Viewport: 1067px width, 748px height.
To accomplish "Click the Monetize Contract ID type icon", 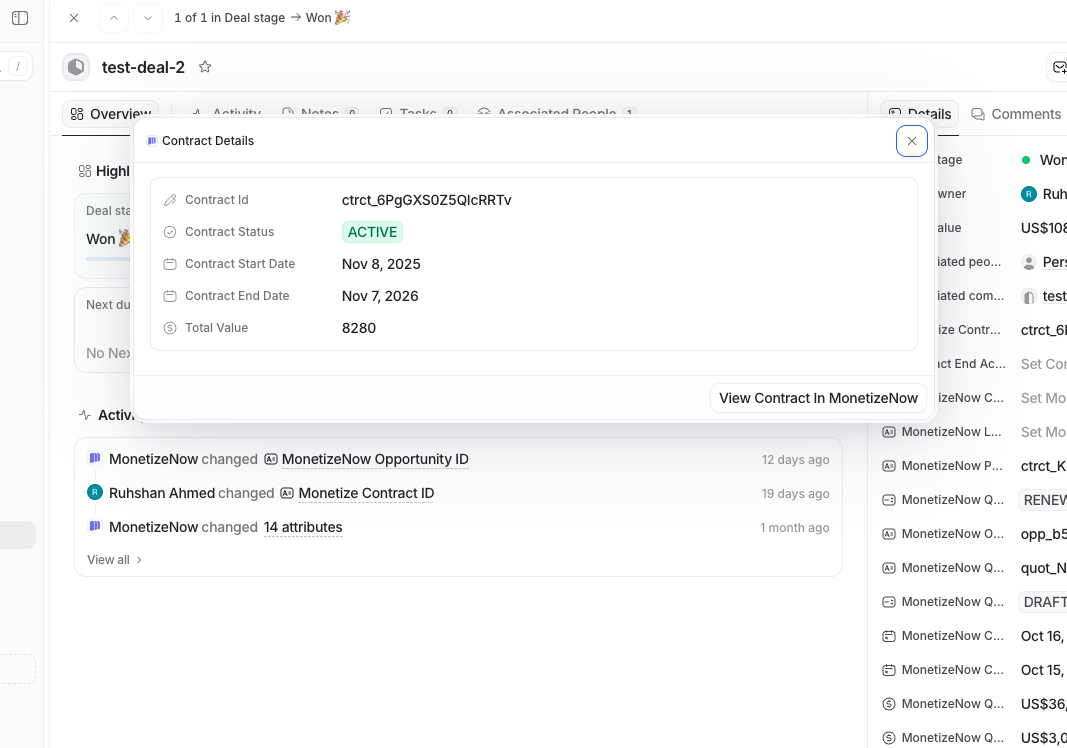I will tap(287, 493).
